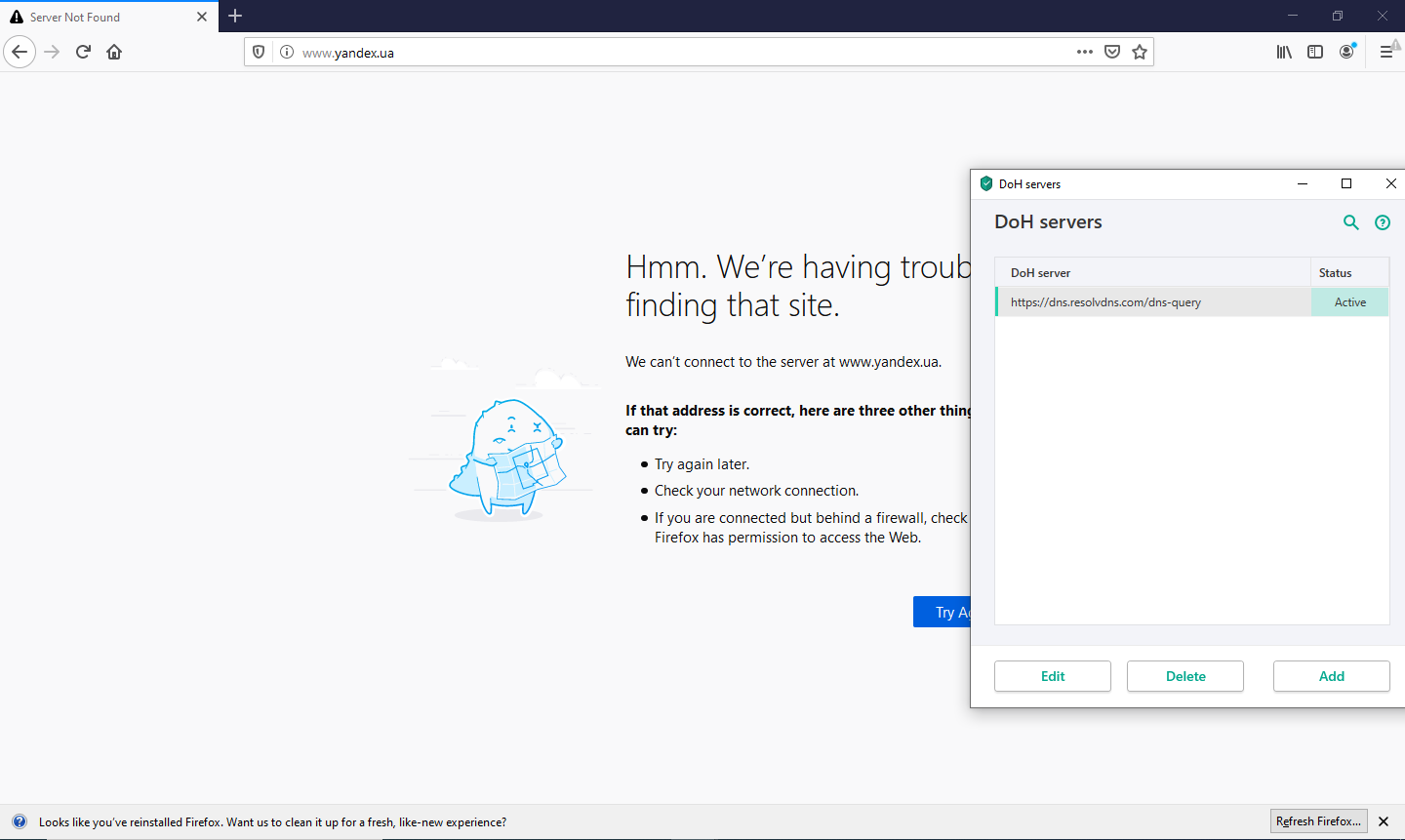Minimize the DoH servers window
Screen dimensions: 1405x840
(1303, 183)
